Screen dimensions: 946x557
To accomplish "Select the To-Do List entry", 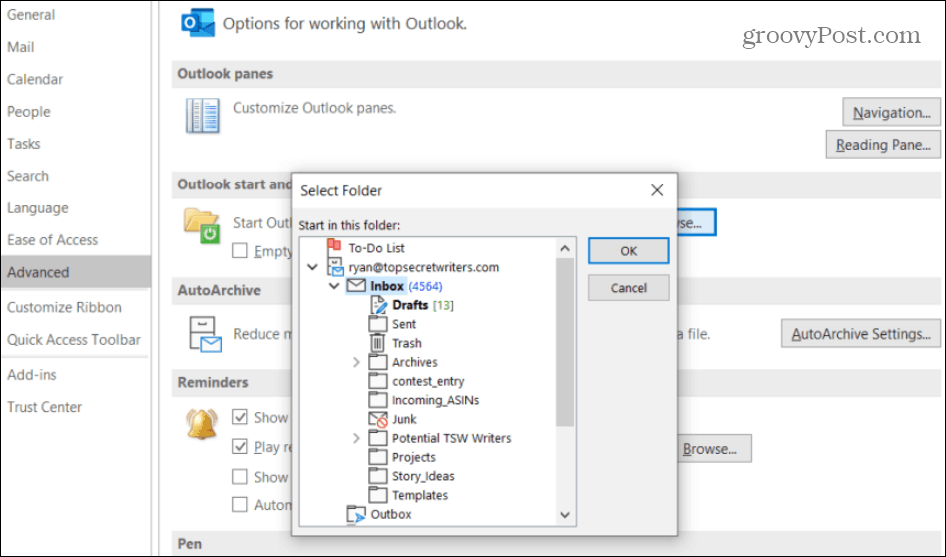I will coord(376,248).
